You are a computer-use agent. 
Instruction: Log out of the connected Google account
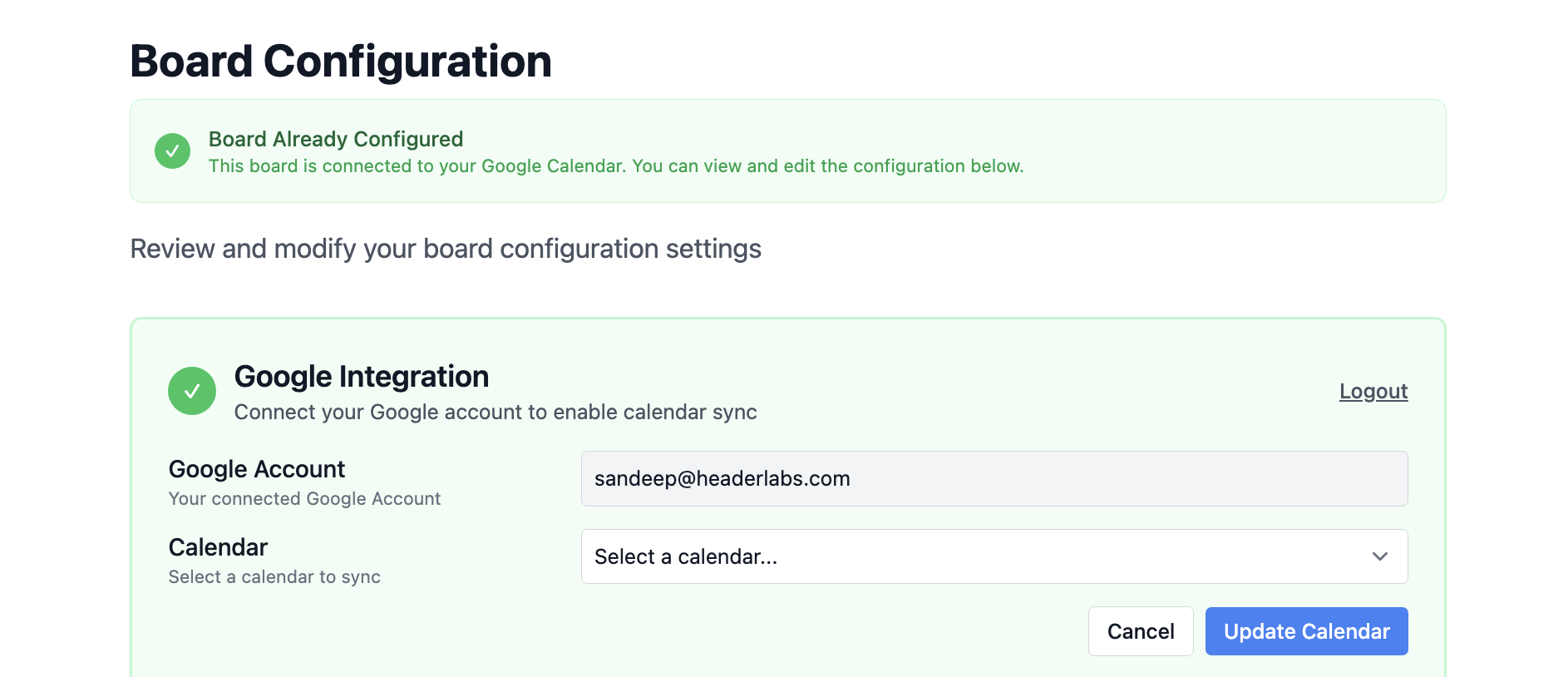tap(1373, 391)
